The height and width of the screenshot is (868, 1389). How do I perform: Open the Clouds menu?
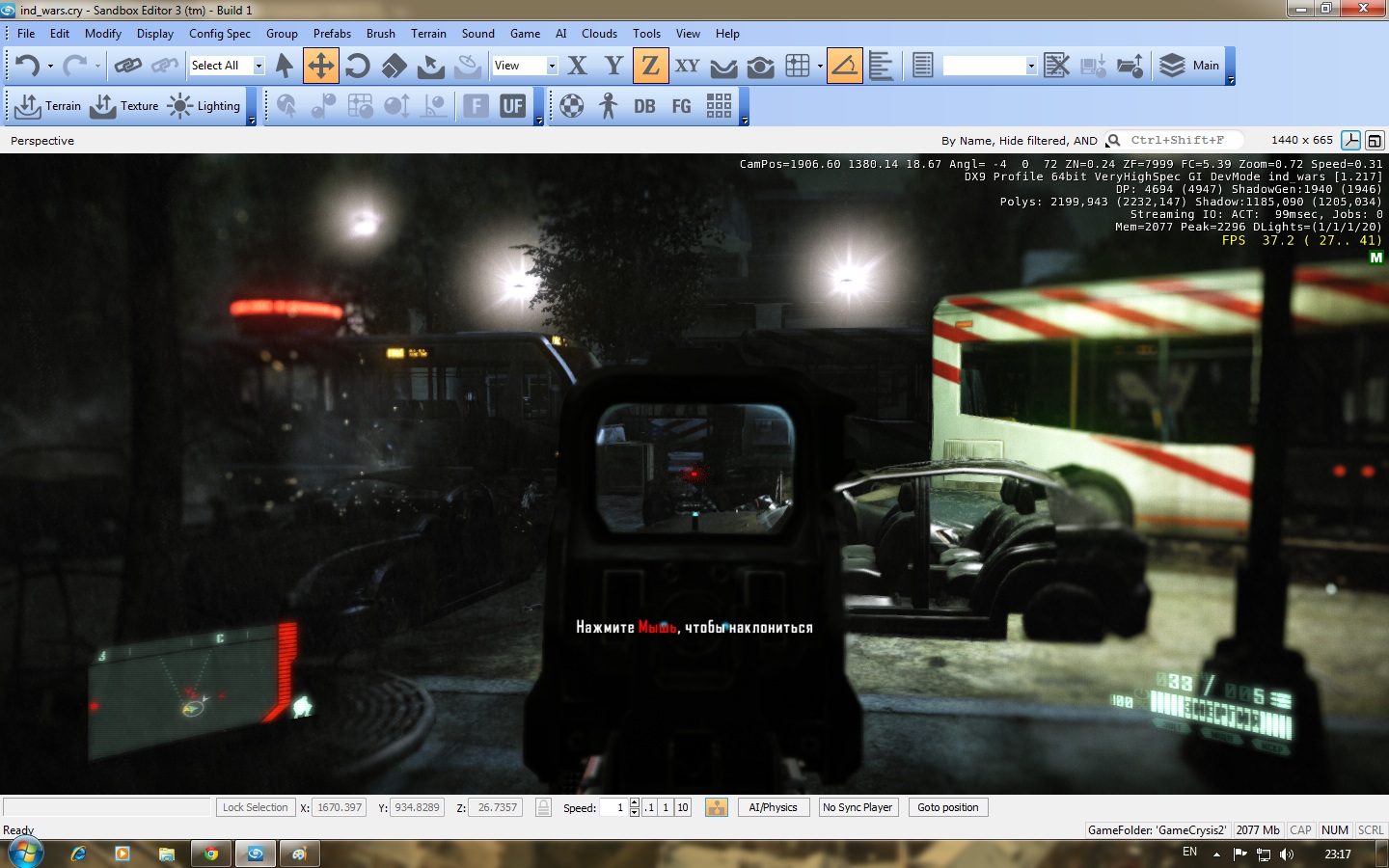tap(599, 33)
